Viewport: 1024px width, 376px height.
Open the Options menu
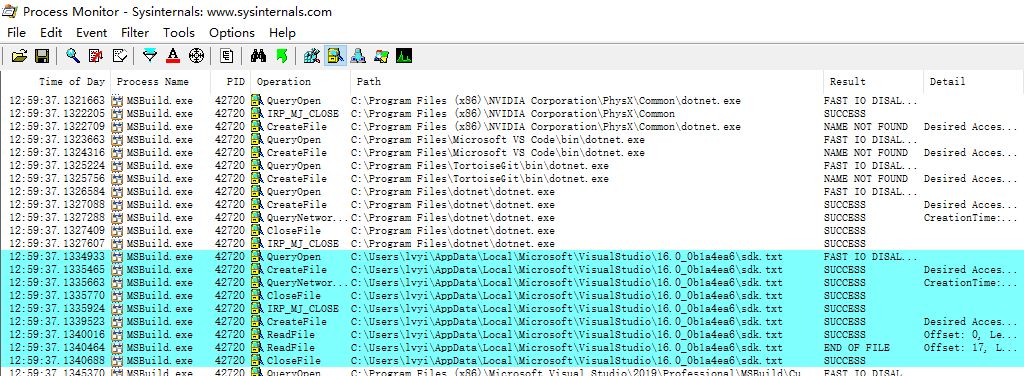click(x=232, y=33)
